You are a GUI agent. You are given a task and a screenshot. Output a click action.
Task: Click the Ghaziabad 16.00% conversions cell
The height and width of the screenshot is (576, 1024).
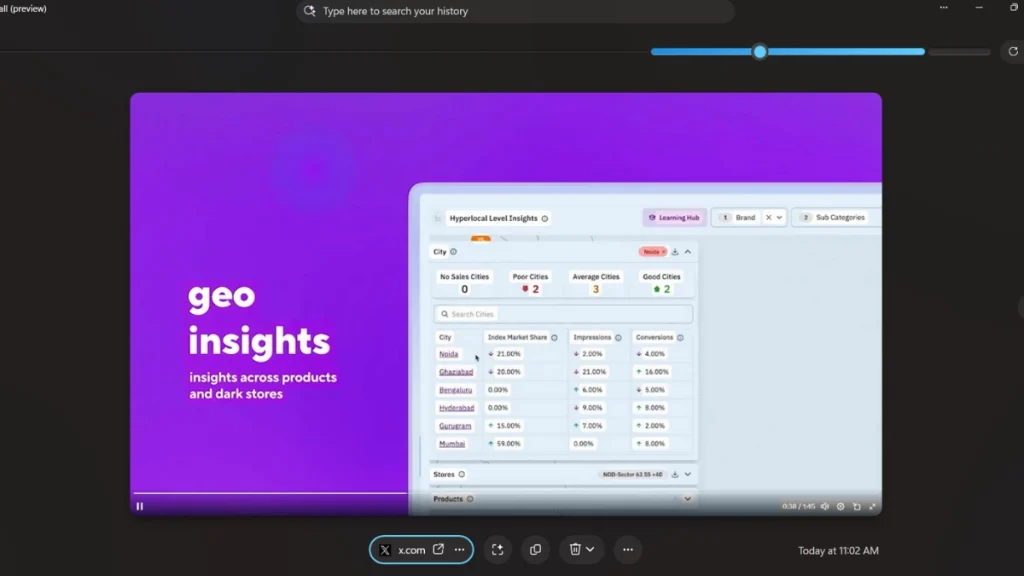coord(652,372)
